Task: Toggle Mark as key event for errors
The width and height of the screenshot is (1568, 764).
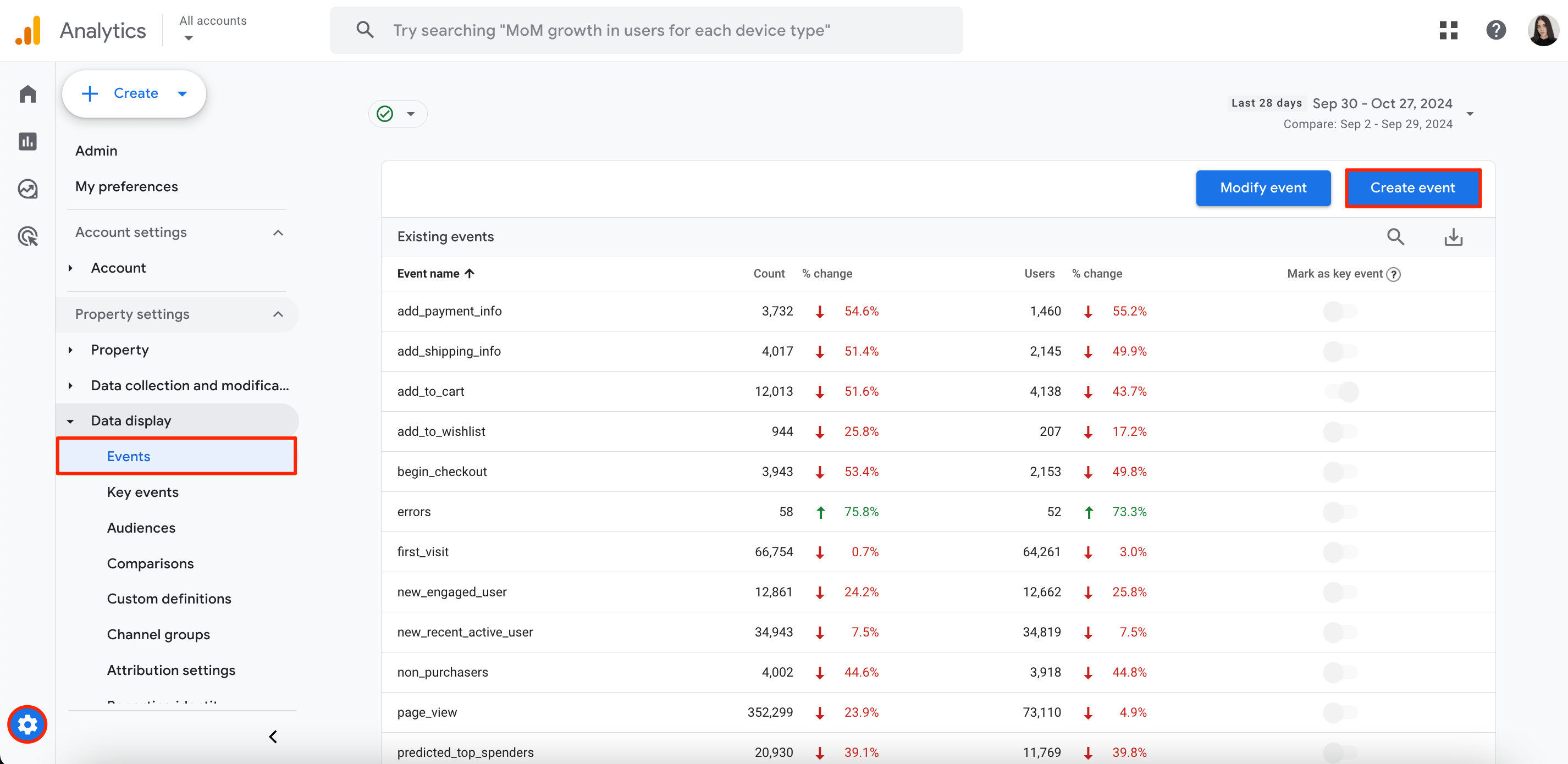Action: click(x=1340, y=511)
